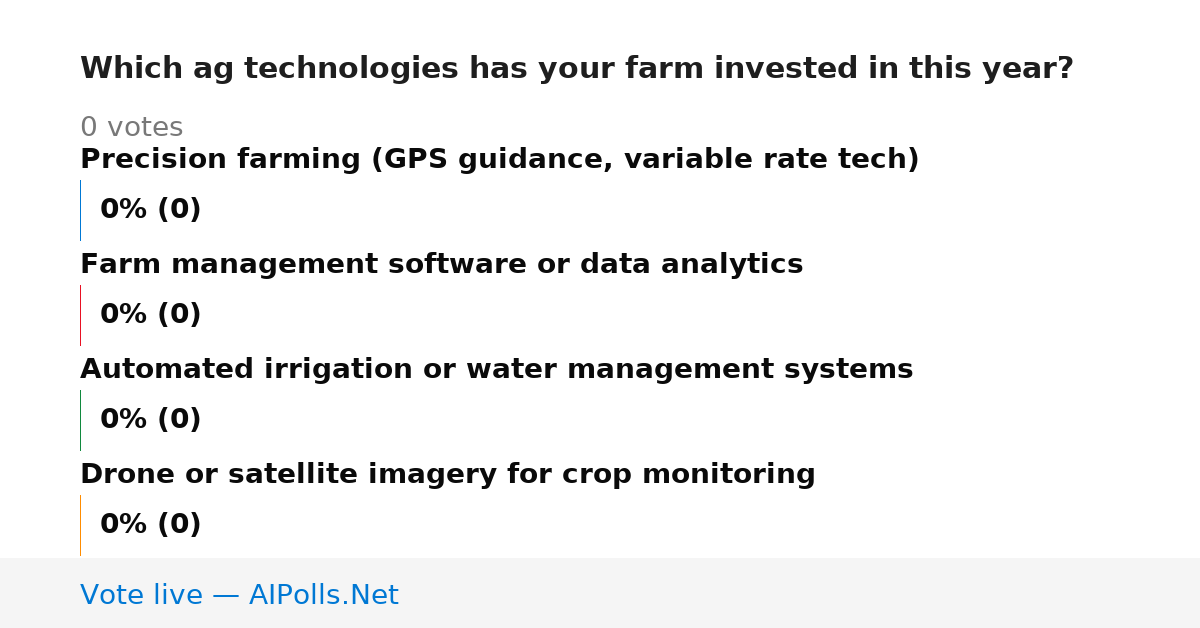Click the 0% (0) result under Farm management
Image resolution: width=1200 pixels, height=628 pixels.
(x=150, y=315)
